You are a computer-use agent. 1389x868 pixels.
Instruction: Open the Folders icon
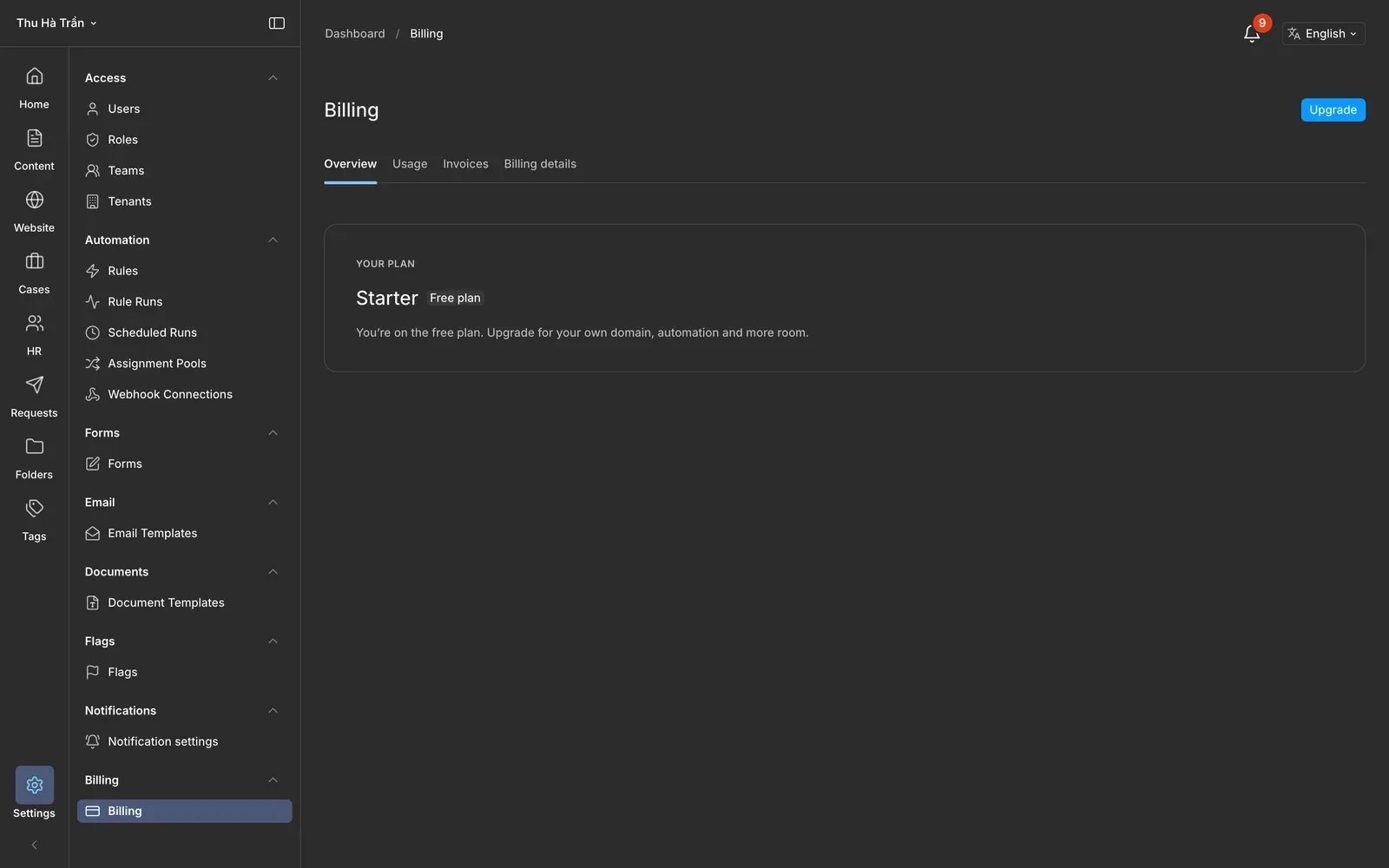coord(34,446)
